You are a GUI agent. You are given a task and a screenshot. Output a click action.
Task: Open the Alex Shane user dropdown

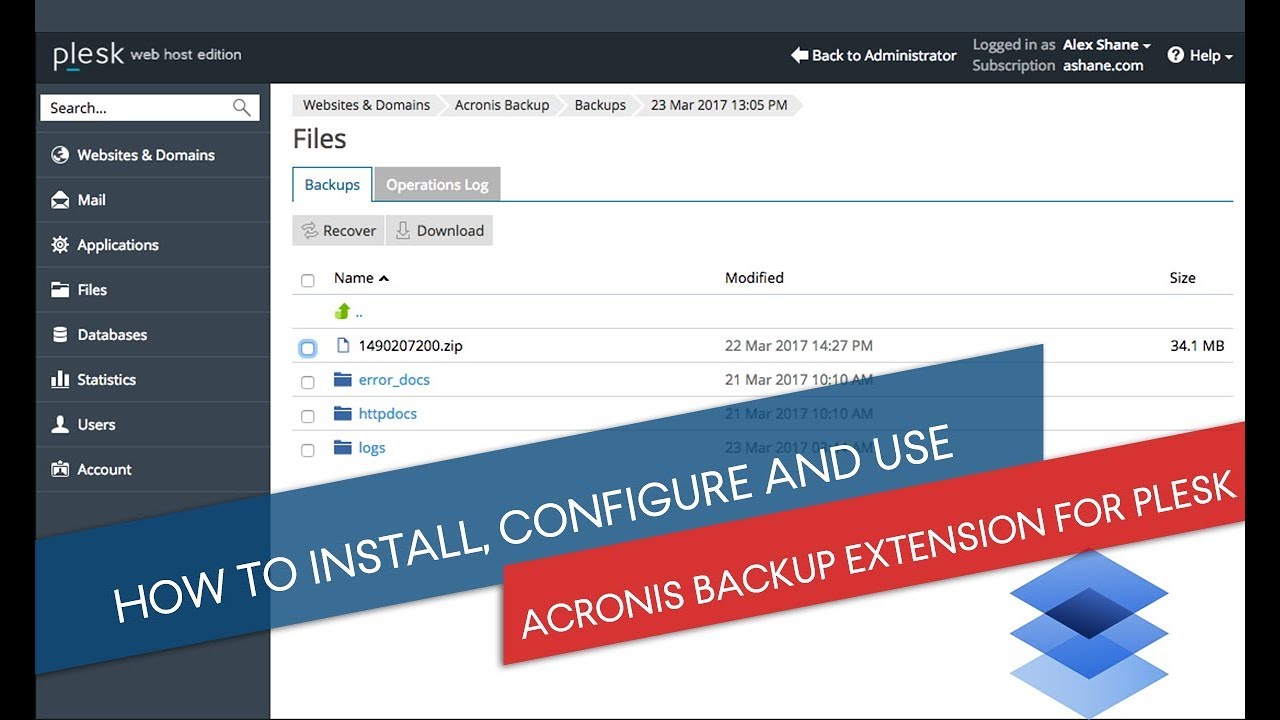pos(1106,45)
